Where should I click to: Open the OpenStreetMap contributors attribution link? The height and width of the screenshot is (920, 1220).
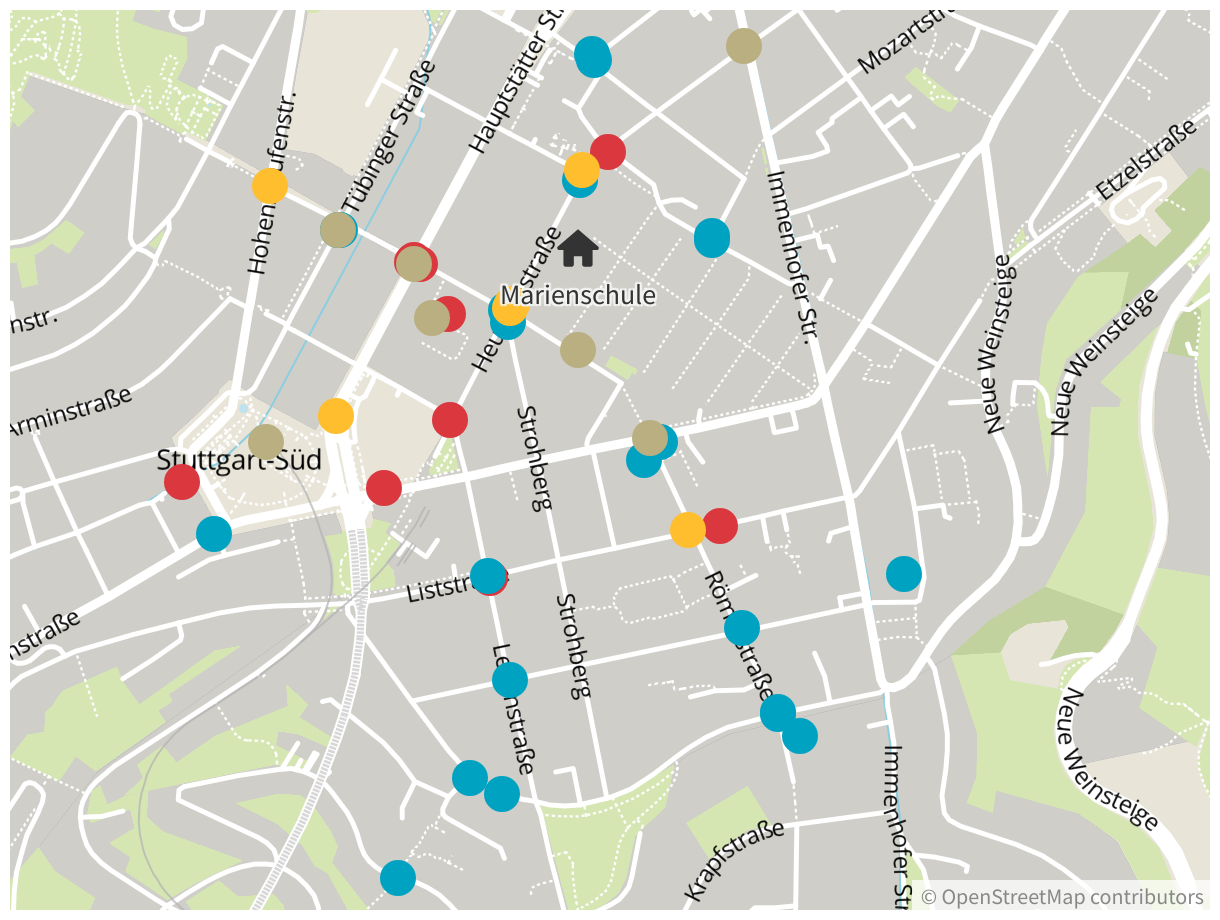(1072, 896)
